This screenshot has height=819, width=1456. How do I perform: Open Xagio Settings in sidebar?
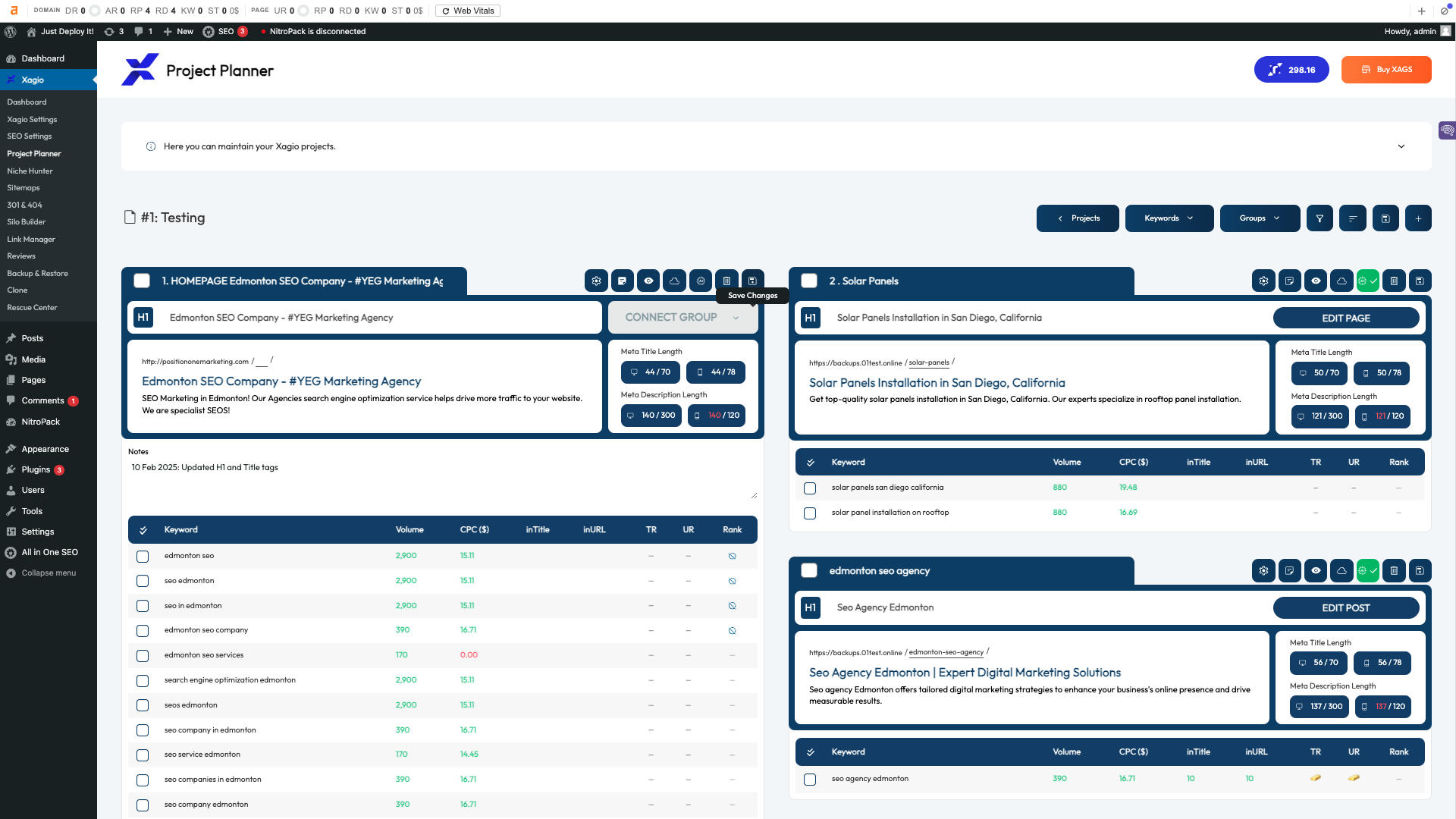point(32,120)
